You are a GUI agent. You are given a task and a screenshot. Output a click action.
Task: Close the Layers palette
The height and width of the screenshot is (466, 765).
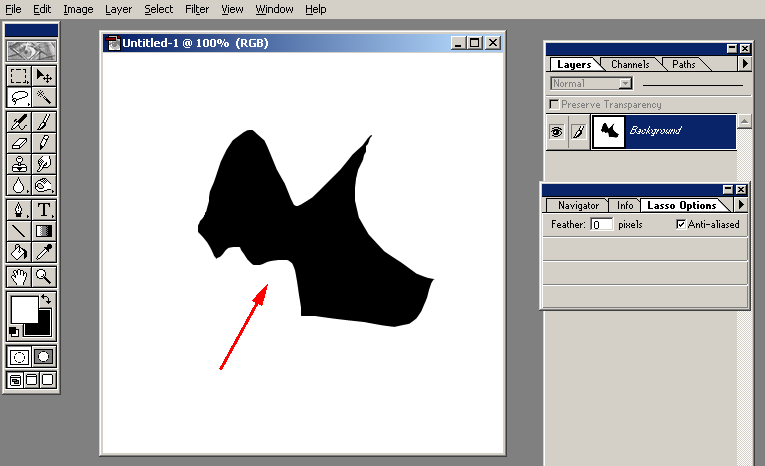click(x=745, y=48)
